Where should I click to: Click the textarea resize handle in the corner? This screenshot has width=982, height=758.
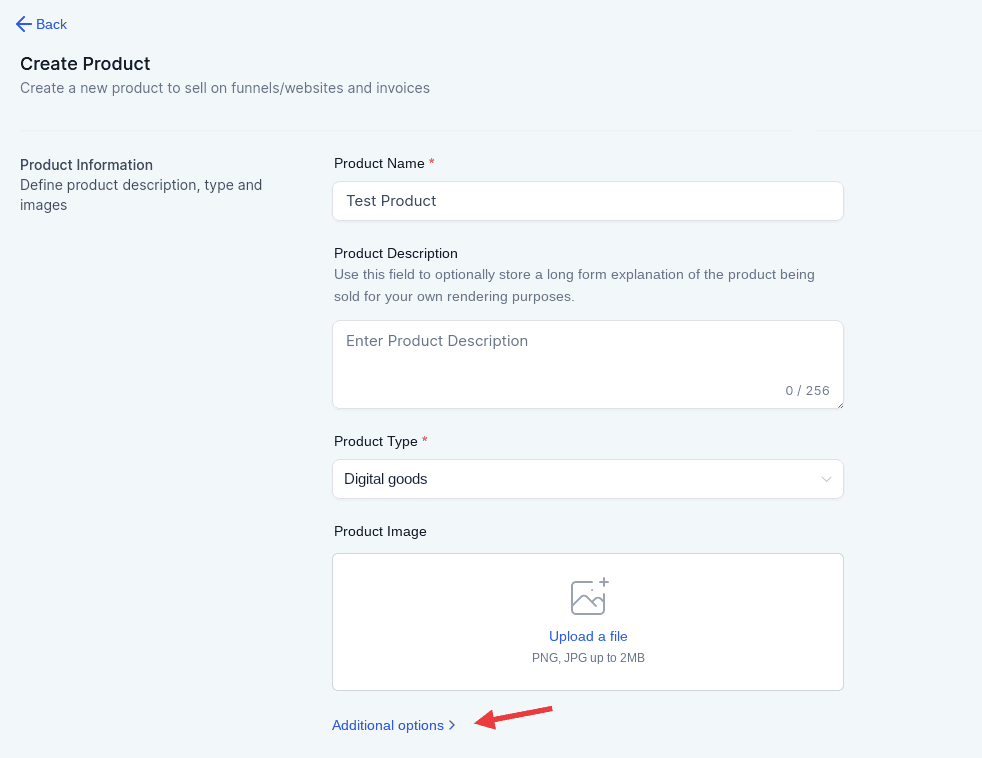(840, 405)
